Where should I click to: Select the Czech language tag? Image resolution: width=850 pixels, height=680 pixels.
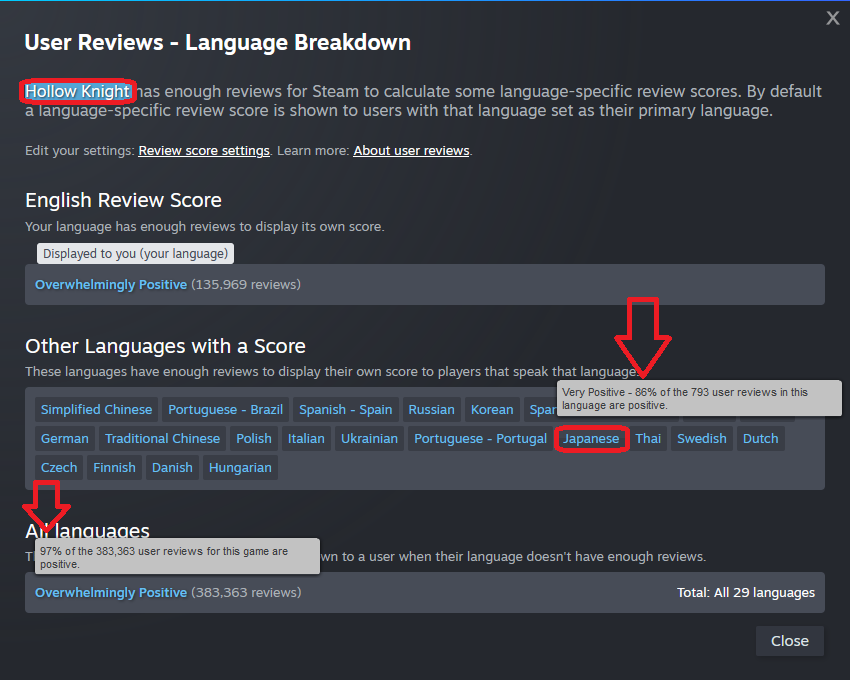[x=59, y=467]
